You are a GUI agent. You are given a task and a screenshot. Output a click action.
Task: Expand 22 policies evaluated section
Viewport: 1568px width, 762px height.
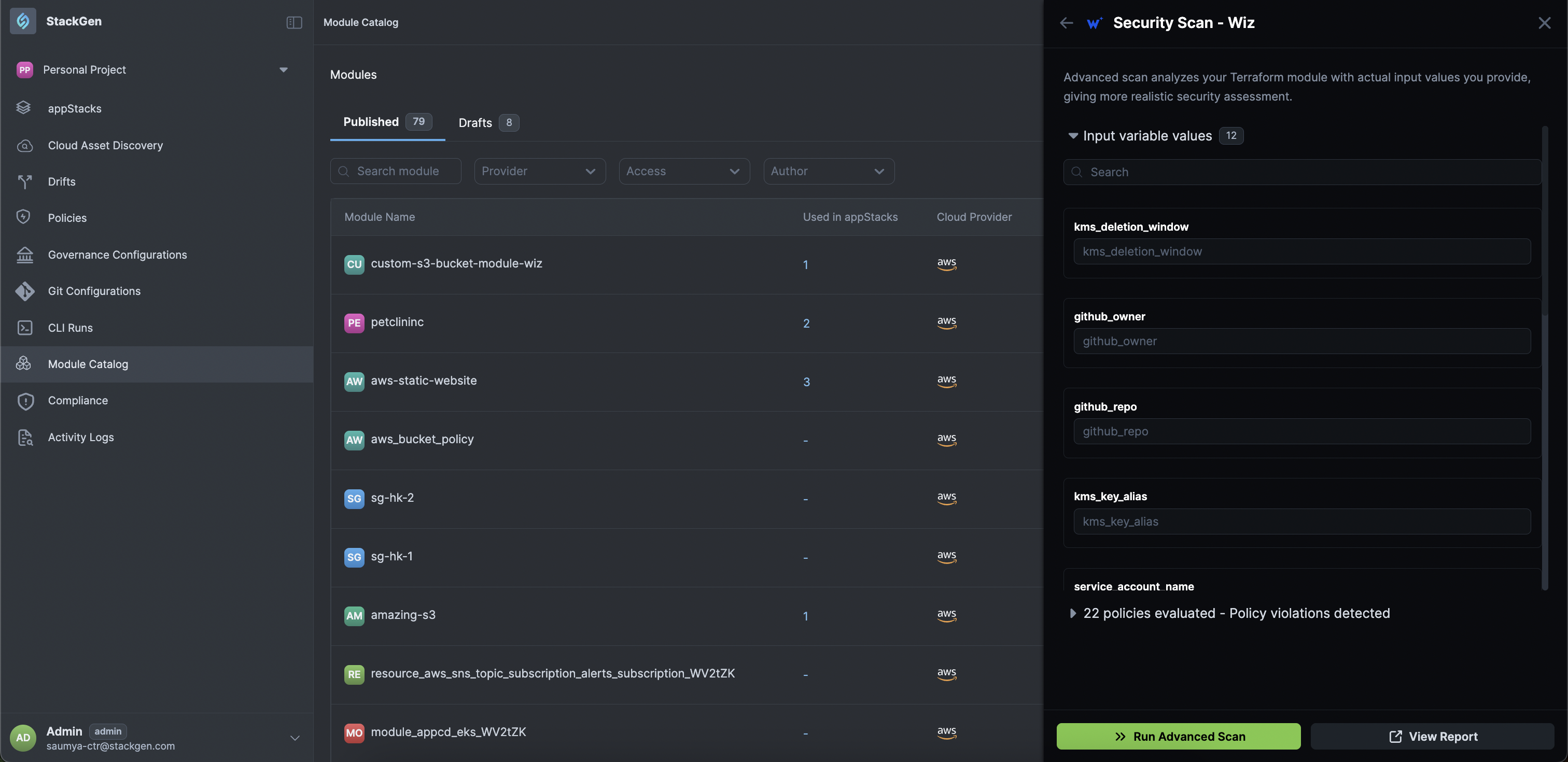click(1072, 613)
